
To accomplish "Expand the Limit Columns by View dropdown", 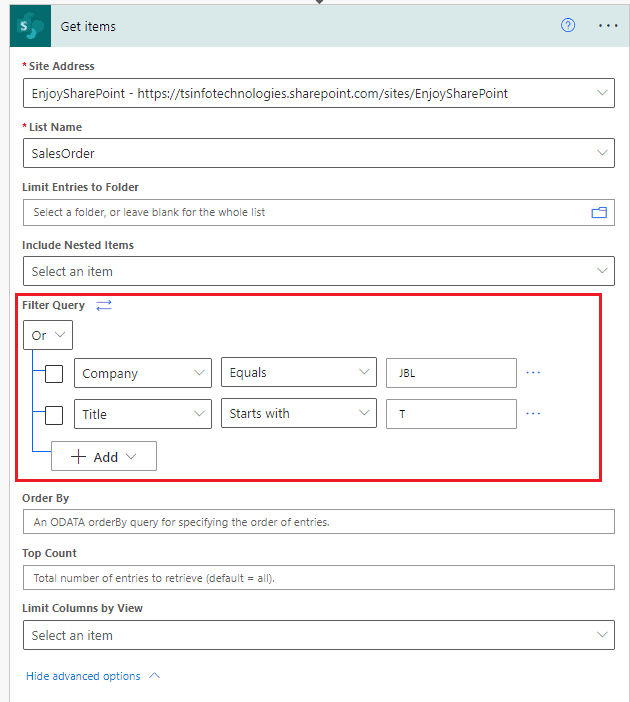I will coord(319,635).
